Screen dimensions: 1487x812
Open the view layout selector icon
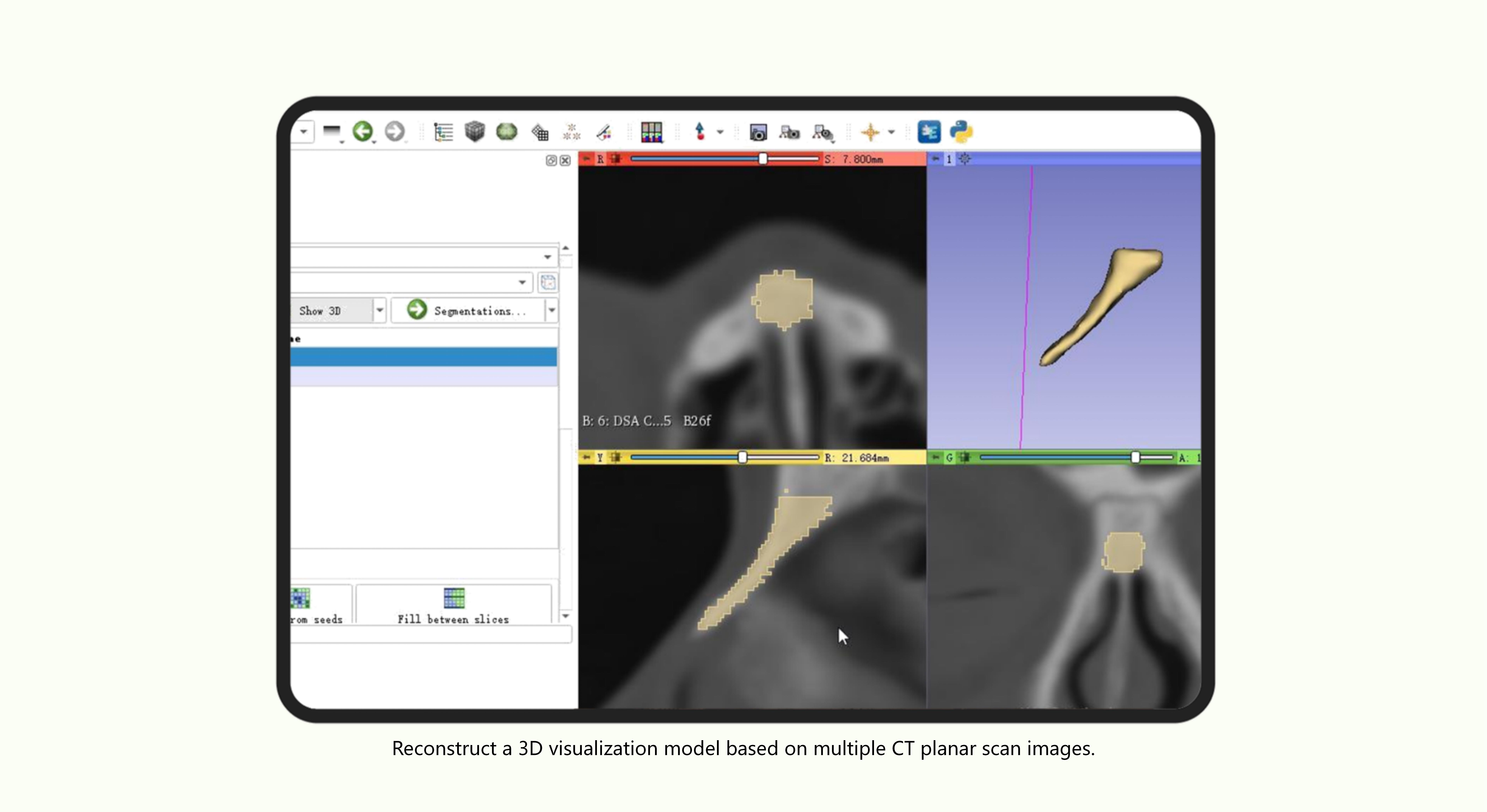point(652,132)
